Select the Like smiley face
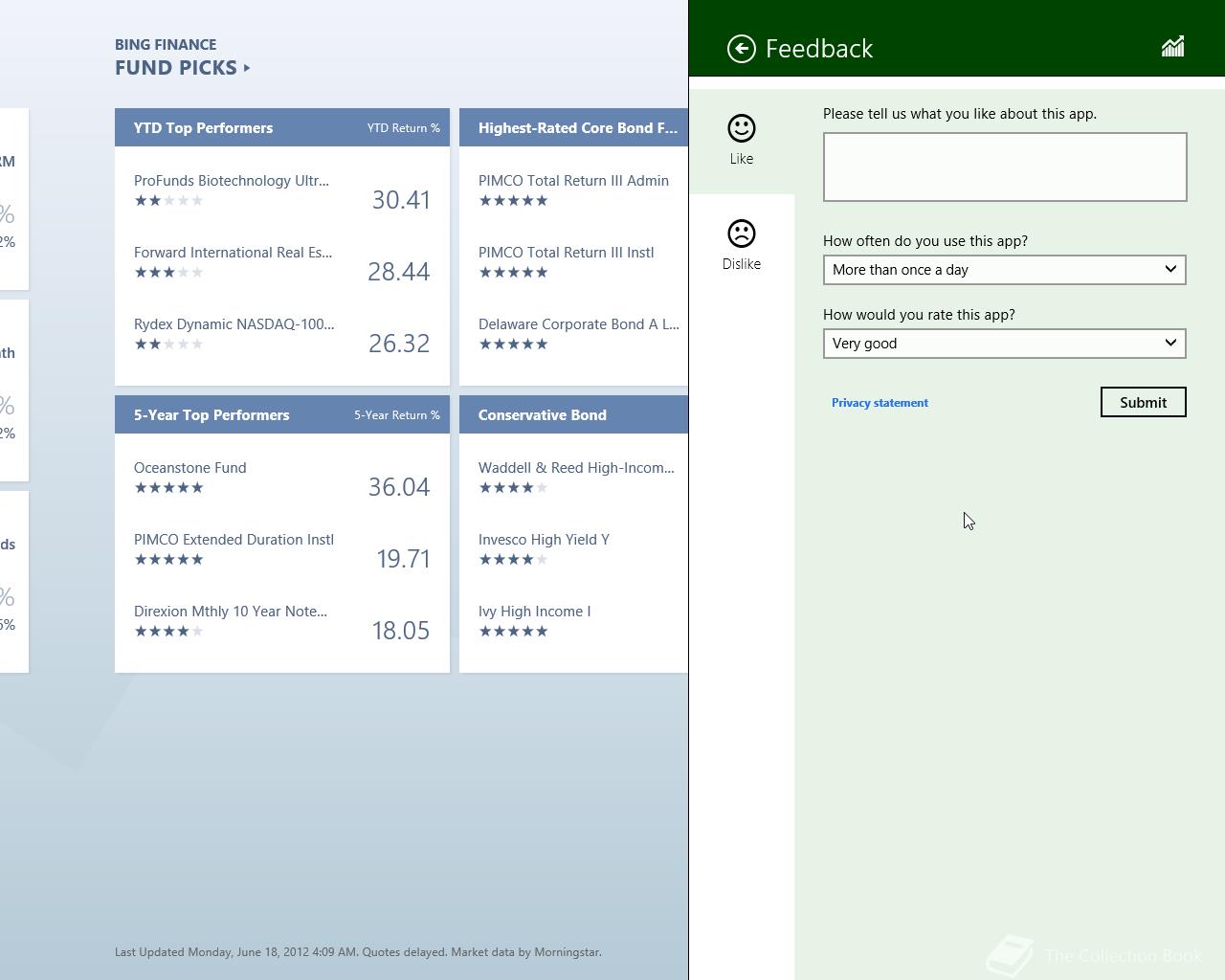Viewport: 1225px width, 980px height. pos(742,128)
